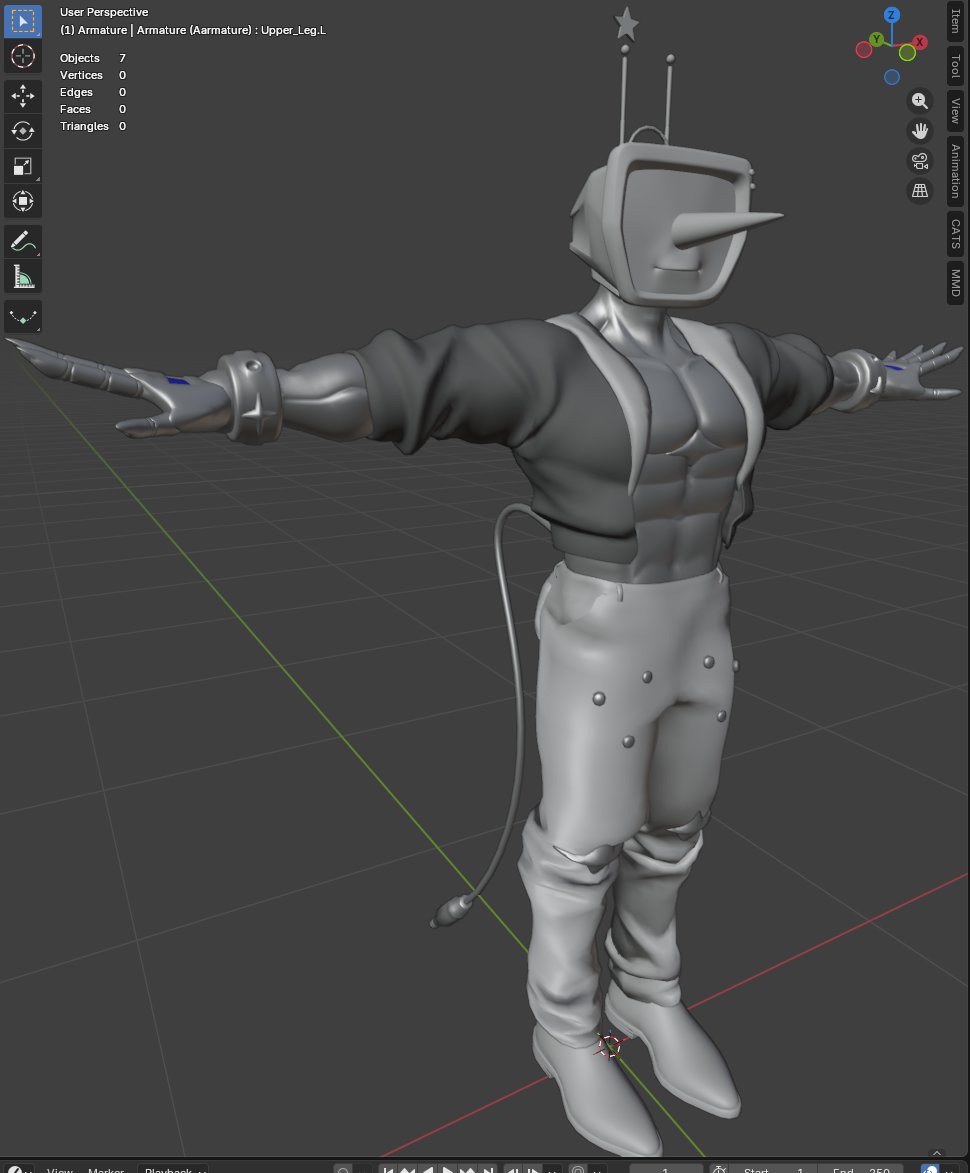Open the timeline View menu
The image size is (970, 1173).
(x=60, y=1170)
